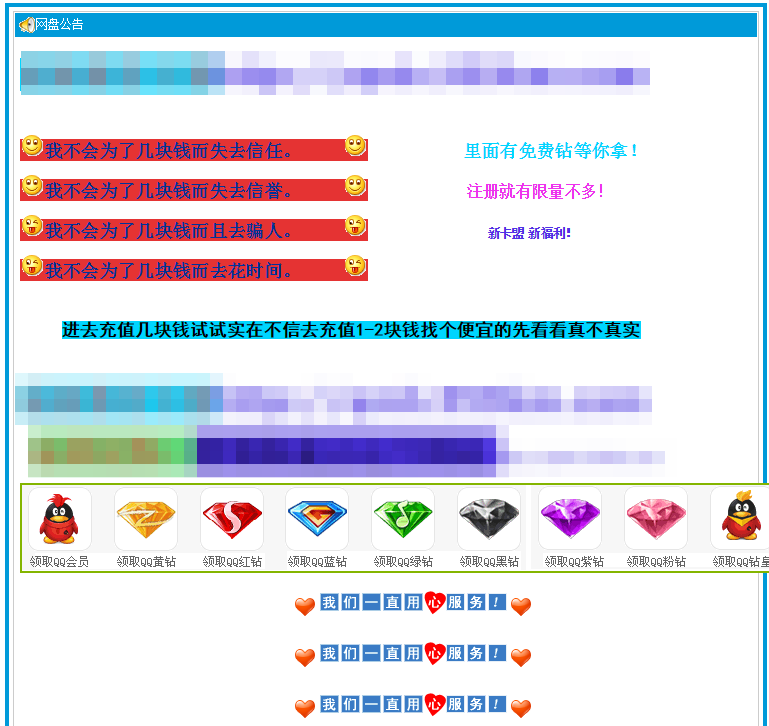This screenshot has height=726, width=769.
Task: Open the 领取QQ会员 penguin icon
Action: coord(59,519)
